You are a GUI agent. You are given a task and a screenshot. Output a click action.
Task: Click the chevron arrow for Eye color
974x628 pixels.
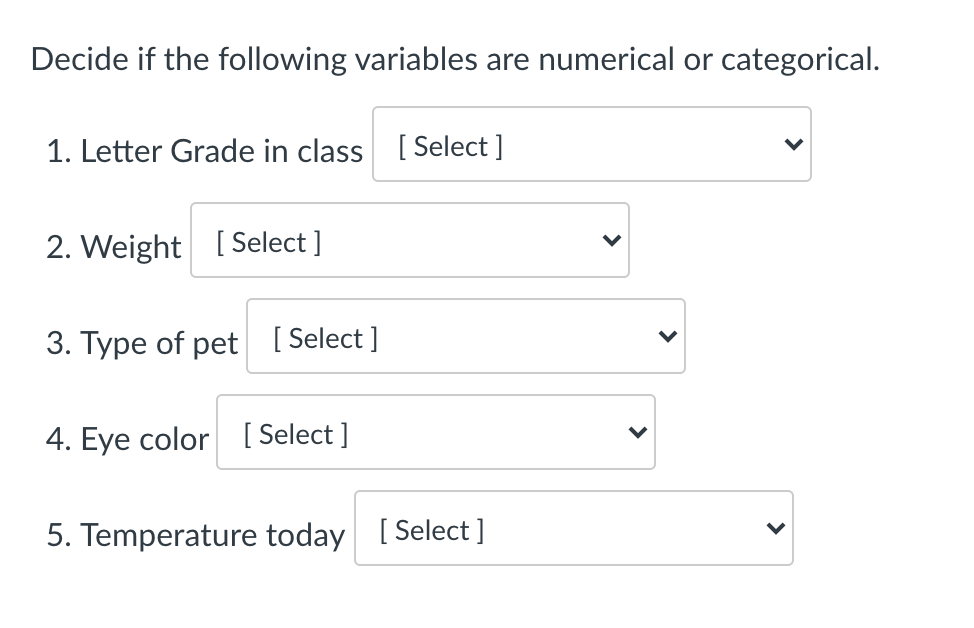coord(636,433)
